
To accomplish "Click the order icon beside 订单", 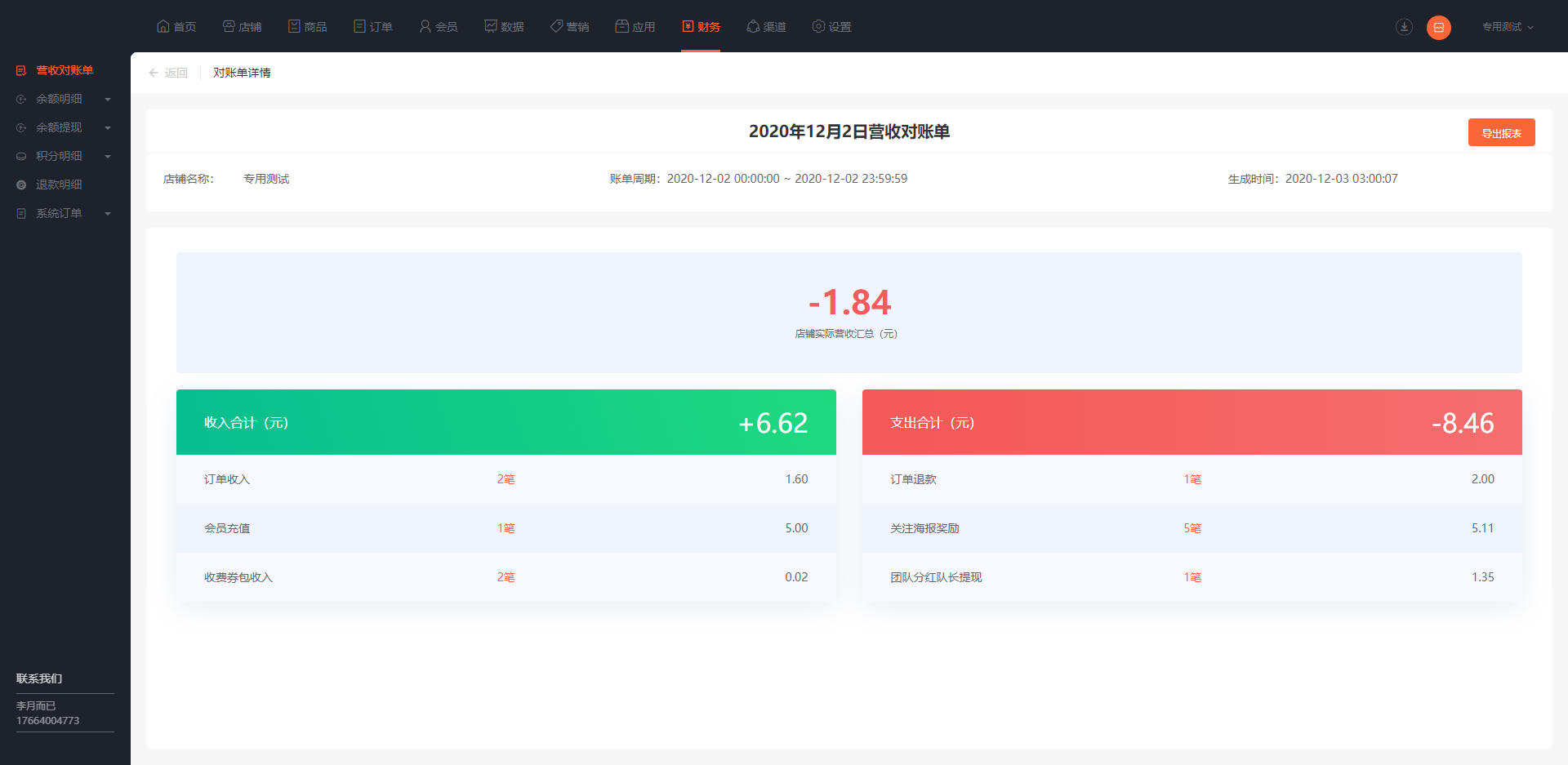I will click(359, 26).
